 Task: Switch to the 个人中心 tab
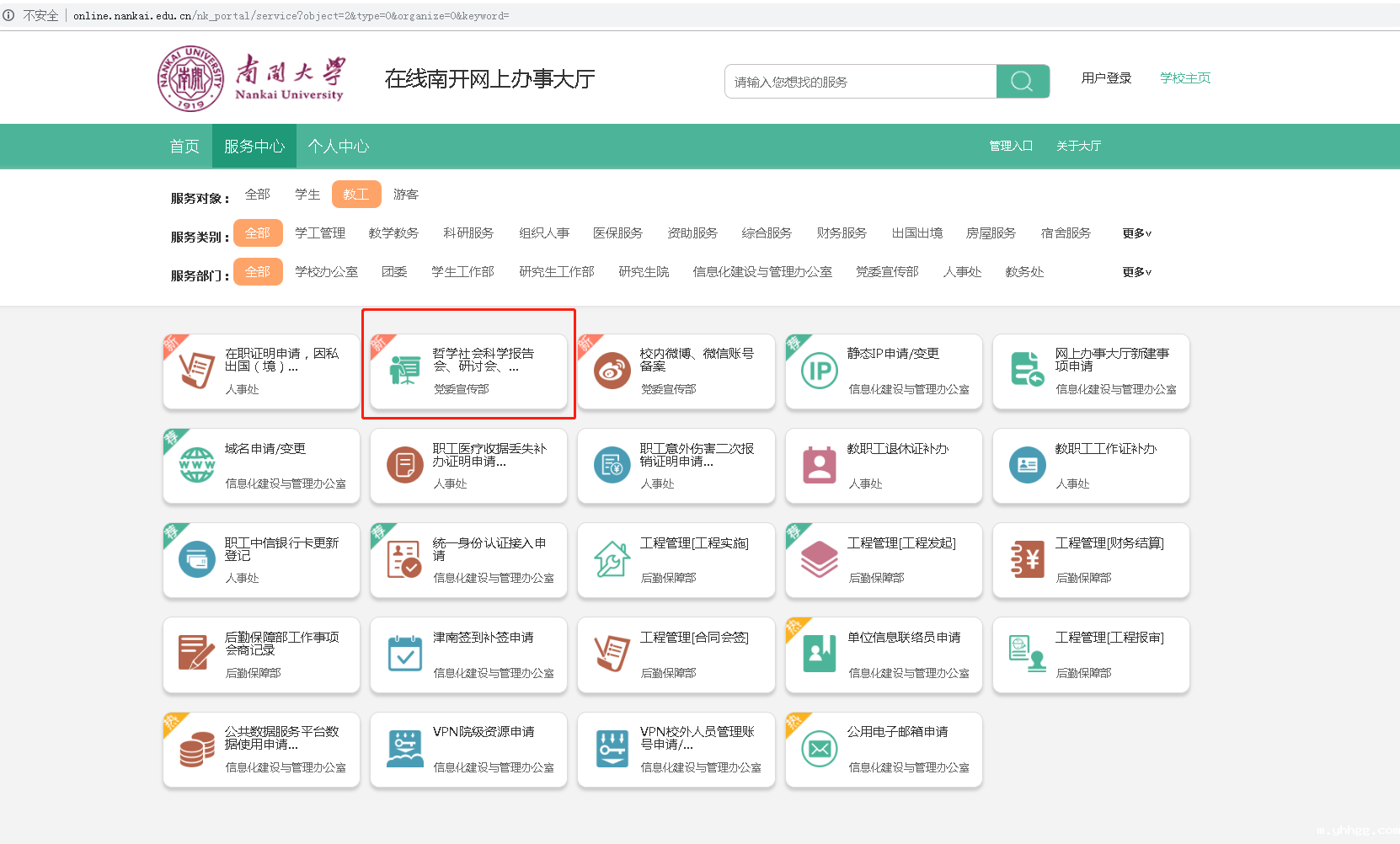(x=338, y=146)
